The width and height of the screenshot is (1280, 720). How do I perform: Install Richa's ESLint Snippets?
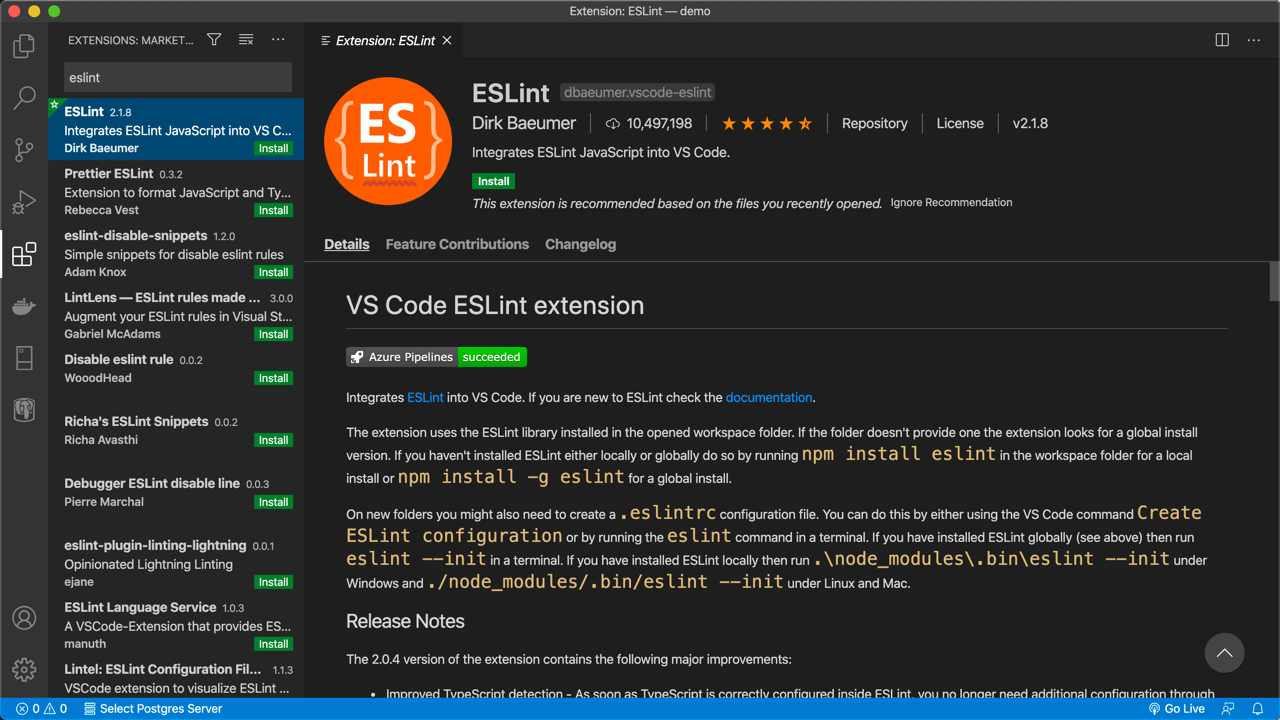273,440
